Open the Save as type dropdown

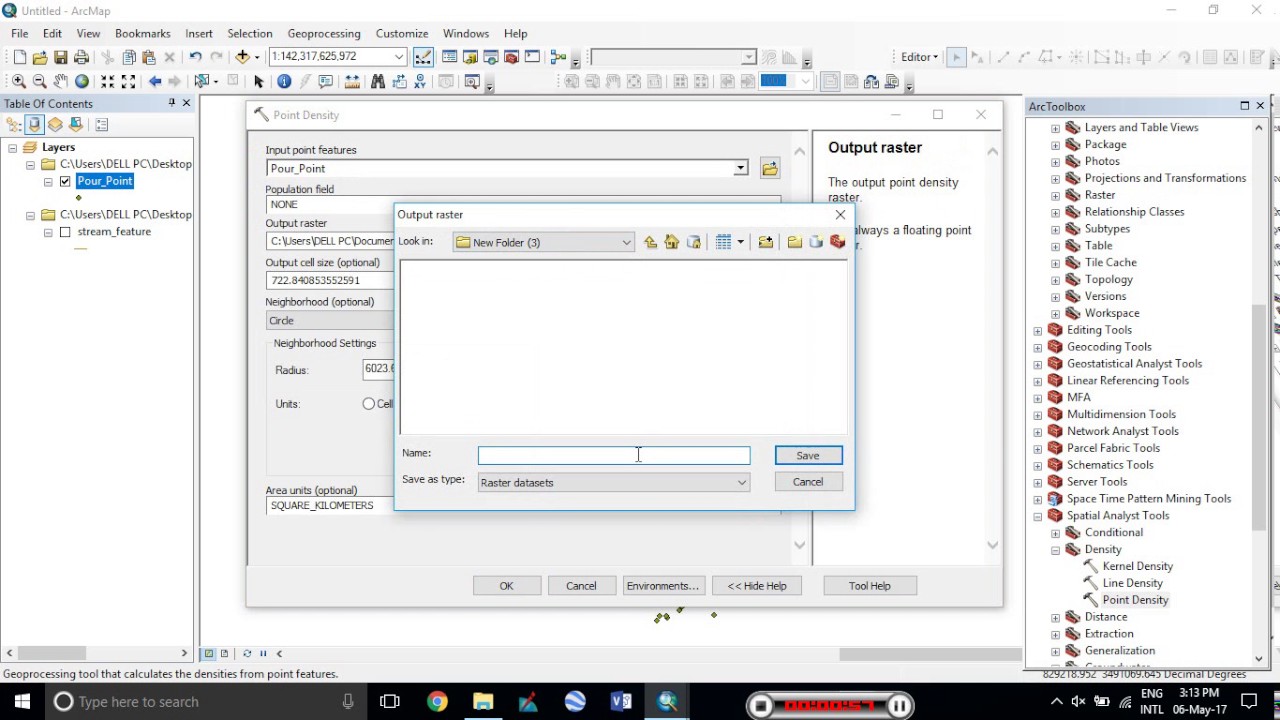(742, 483)
